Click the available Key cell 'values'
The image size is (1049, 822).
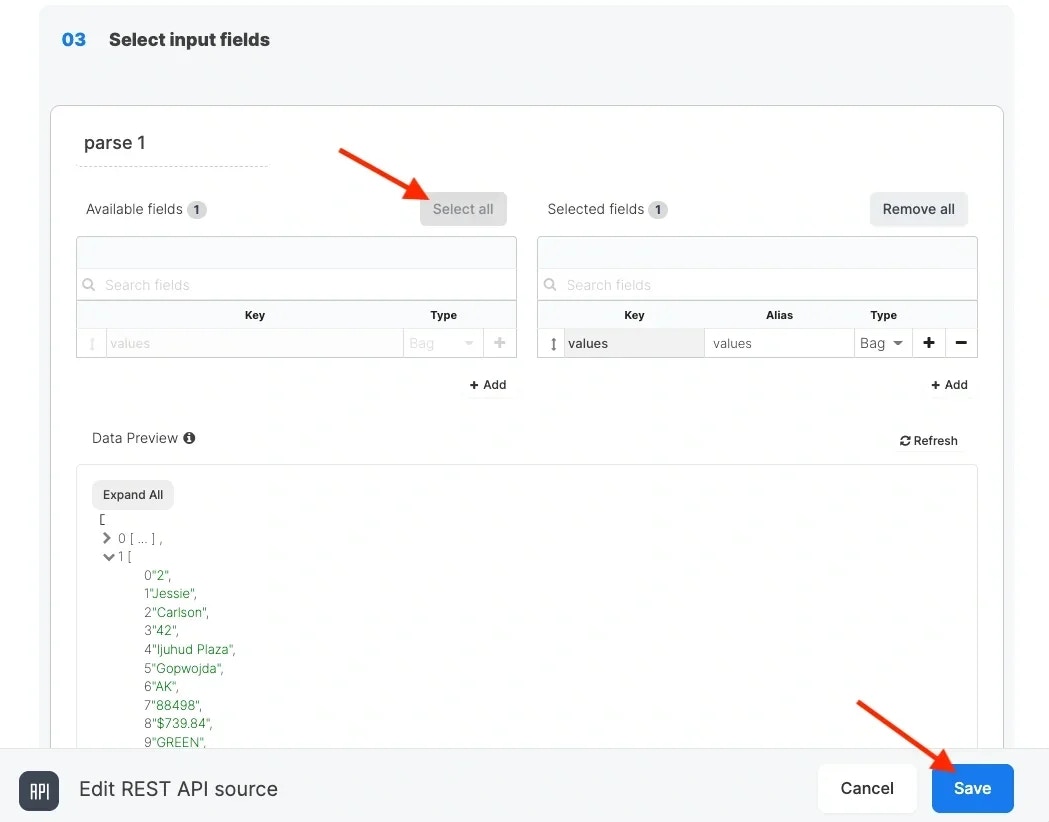pos(254,343)
